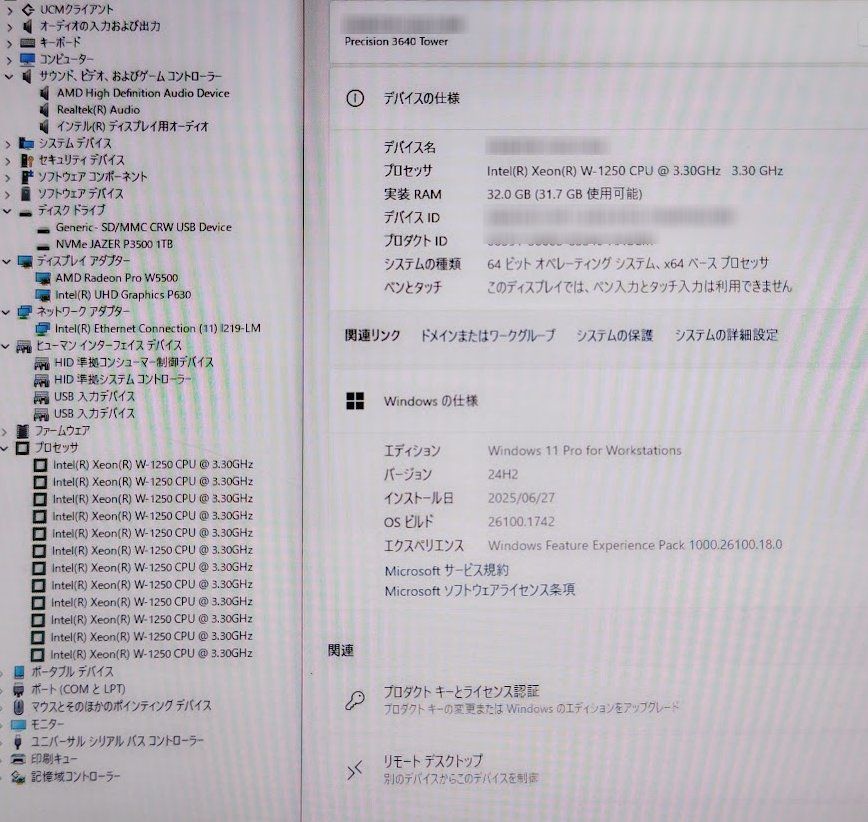Click the ソフトウェア コンポーネント icon

[26, 177]
